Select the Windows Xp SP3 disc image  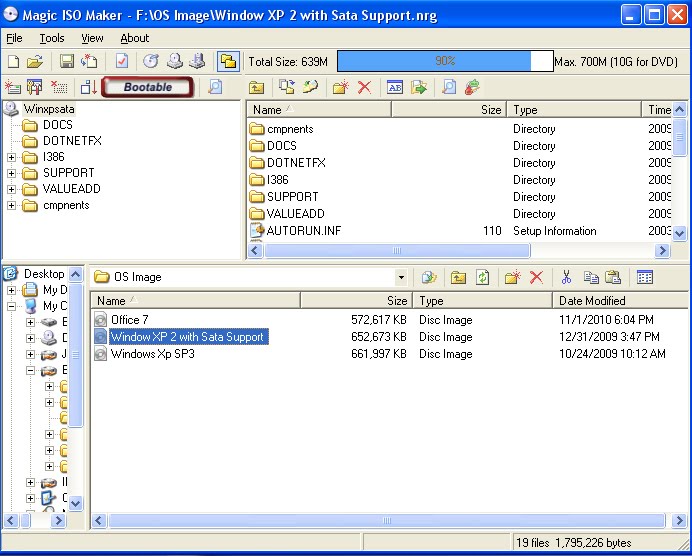153,354
